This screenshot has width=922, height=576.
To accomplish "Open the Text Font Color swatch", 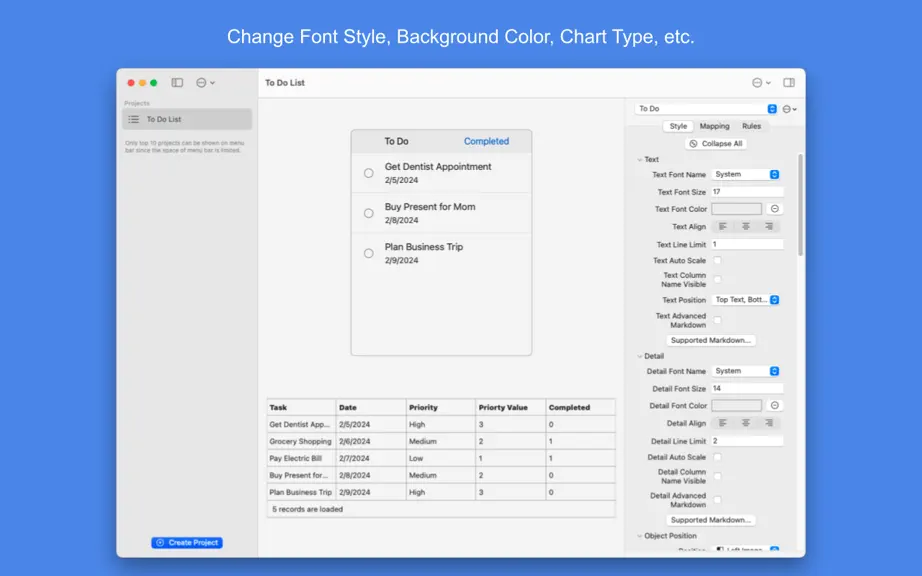I will click(736, 209).
